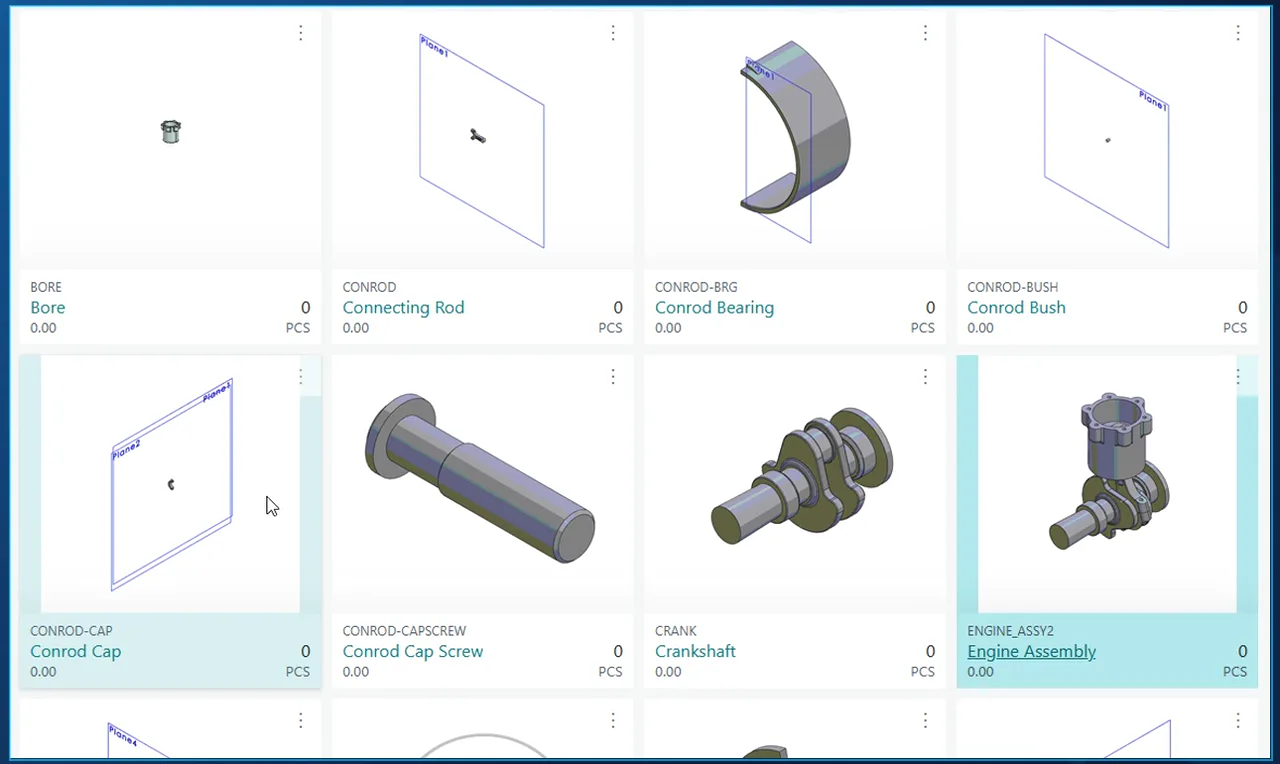Screen dimensions: 1280x764
Task: Select the Engine Assembly 3D thumbnail
Action: tap(1107, 484)
